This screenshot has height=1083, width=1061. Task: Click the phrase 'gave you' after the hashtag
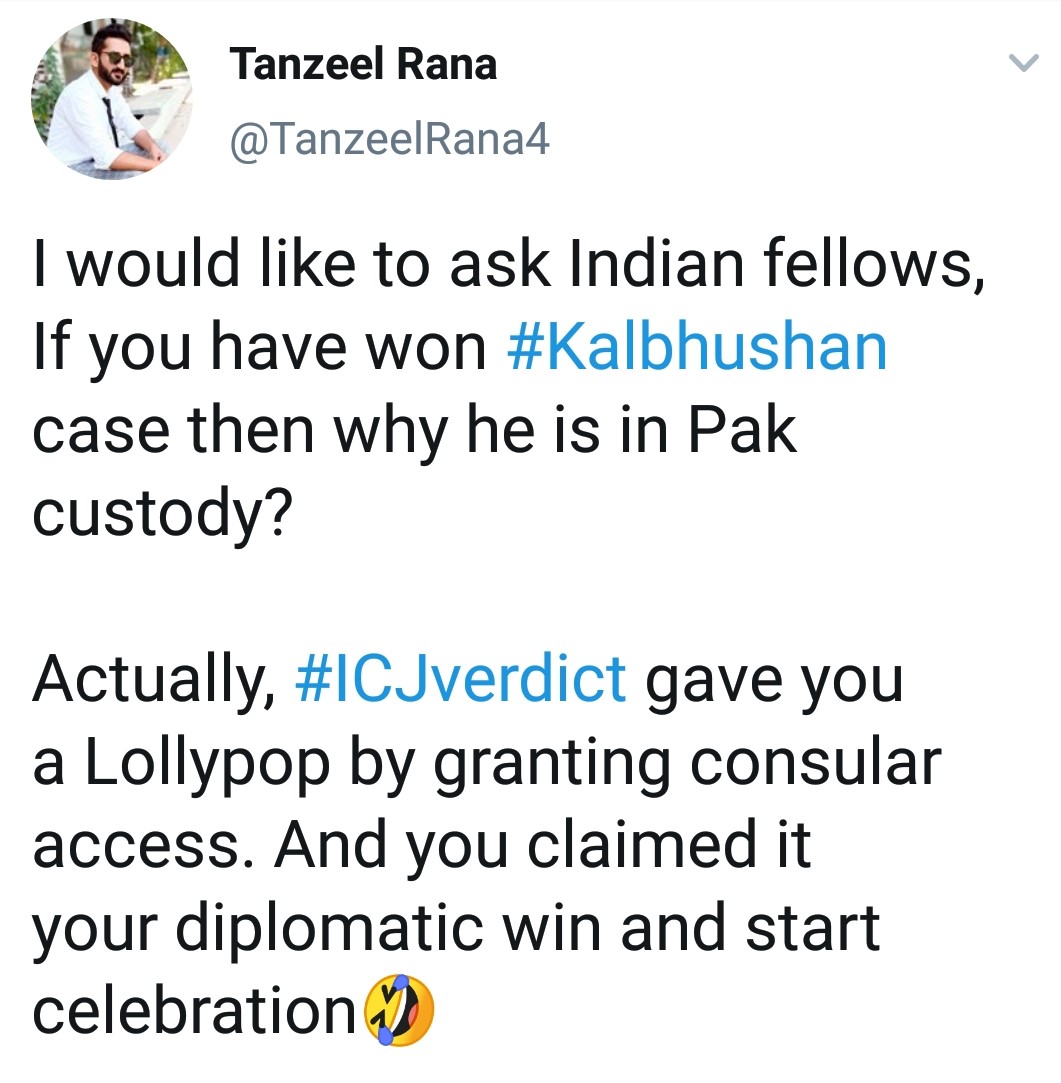tap(774, 682)
